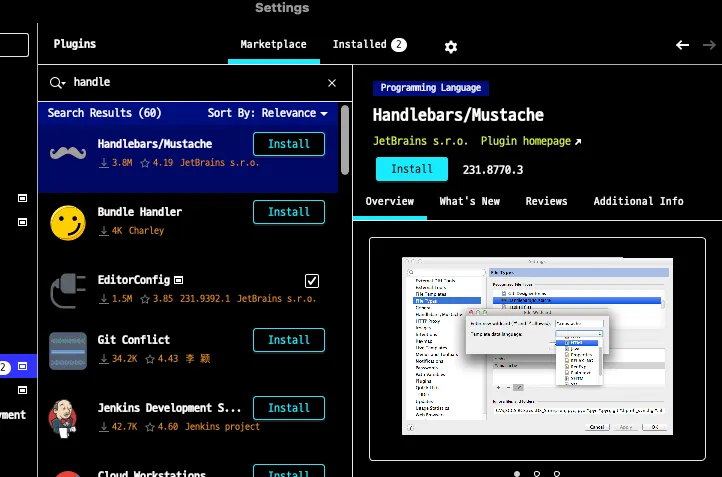Open the plugin settings gear menu

[x=451, y=47]
